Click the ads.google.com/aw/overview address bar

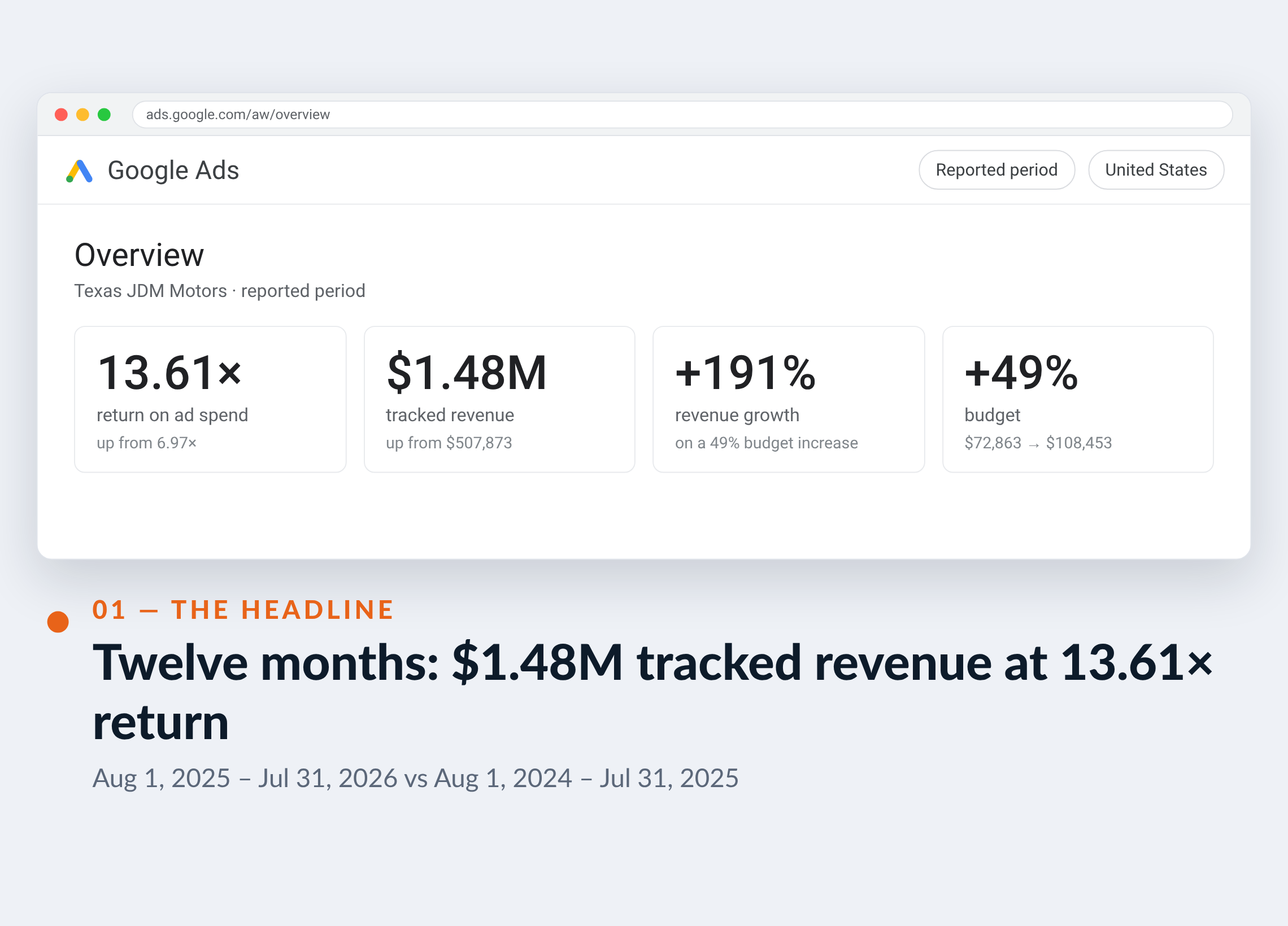point(682,115)
